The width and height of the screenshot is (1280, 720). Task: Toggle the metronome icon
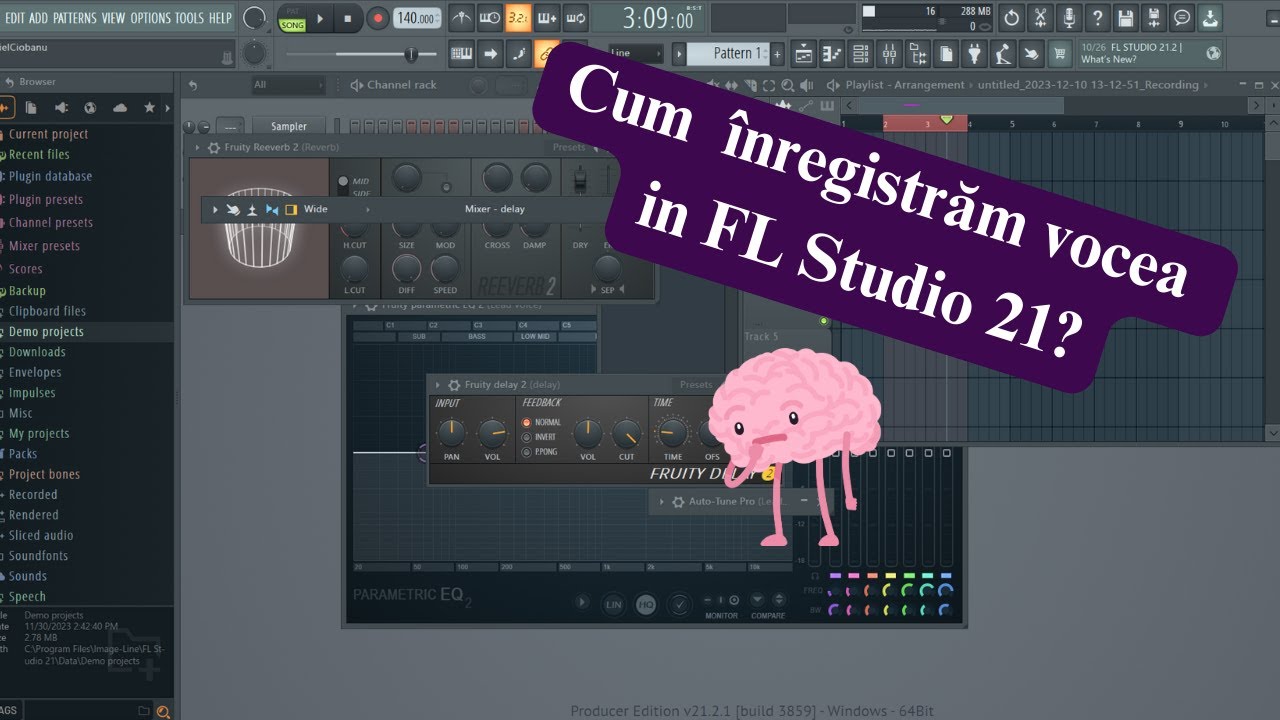pyautogui.click(x=461, y=18)
